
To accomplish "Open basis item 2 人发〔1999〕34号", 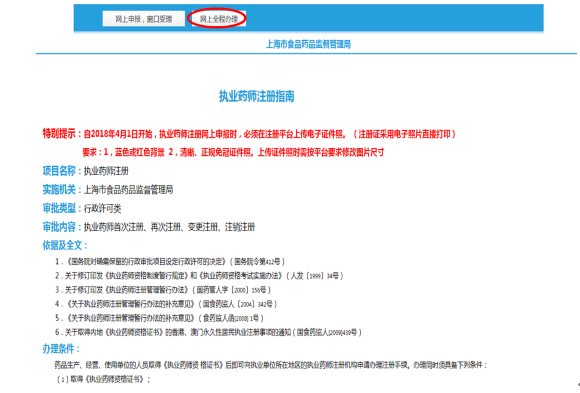I will point(199,276).
